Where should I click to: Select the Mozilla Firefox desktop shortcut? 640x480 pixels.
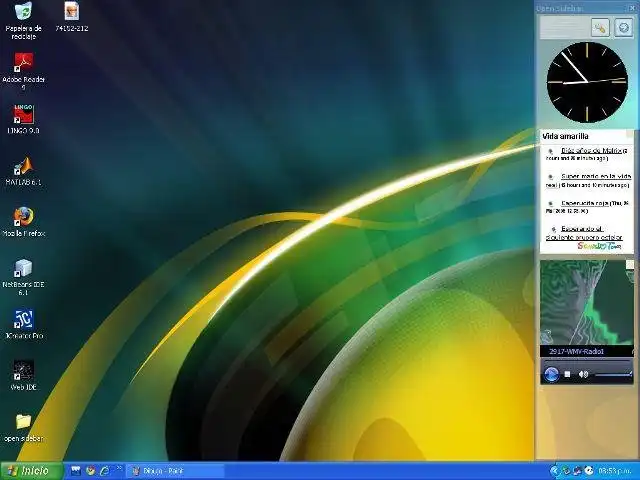point(23,222)
